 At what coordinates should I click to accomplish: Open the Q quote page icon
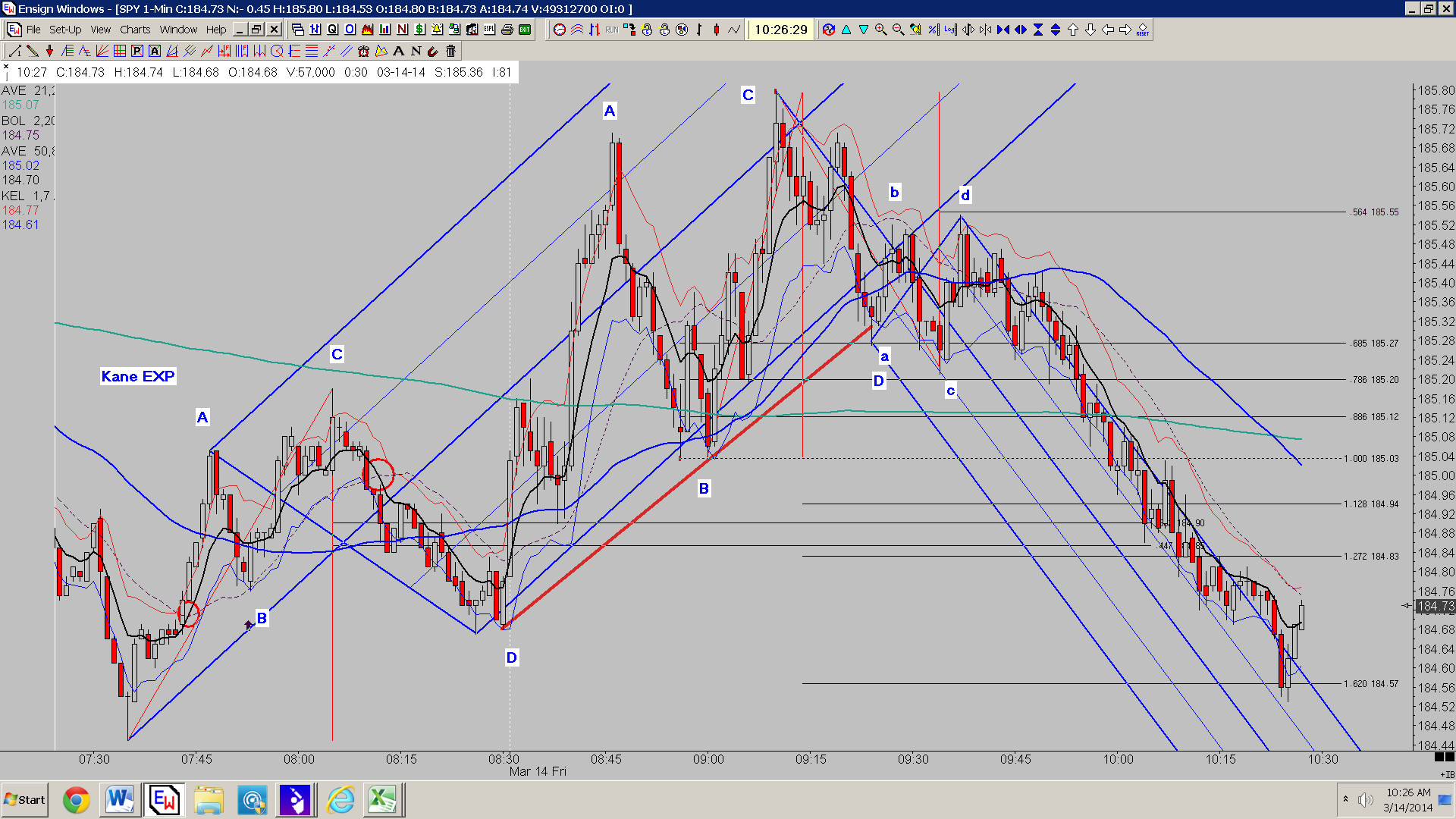point(332,30)
